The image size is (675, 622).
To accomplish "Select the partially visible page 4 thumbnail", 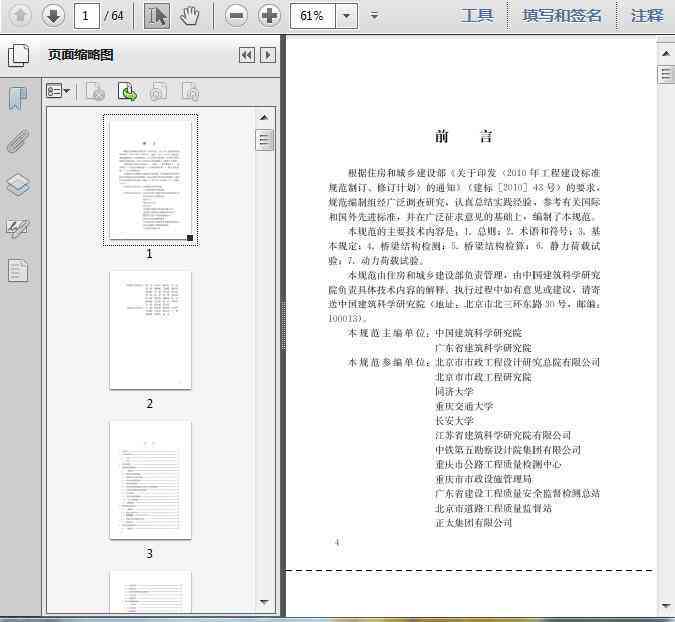I will coord(150,591).
